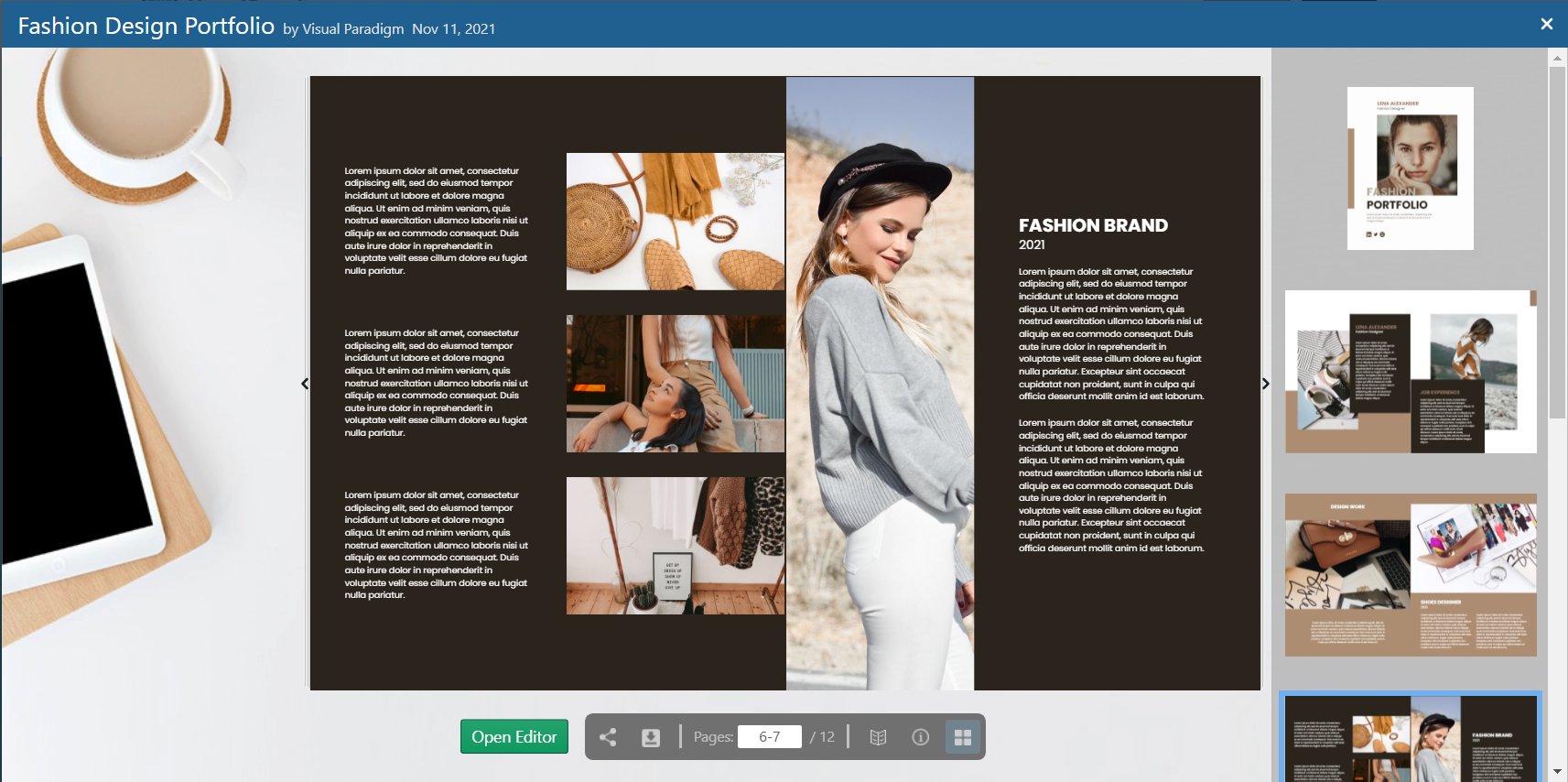Open the cover page thumbnail with Portfolio title
Image resolution: width=1568 pixels, height=782 pixels.
pyautogui.click(x=1411, y=168)
